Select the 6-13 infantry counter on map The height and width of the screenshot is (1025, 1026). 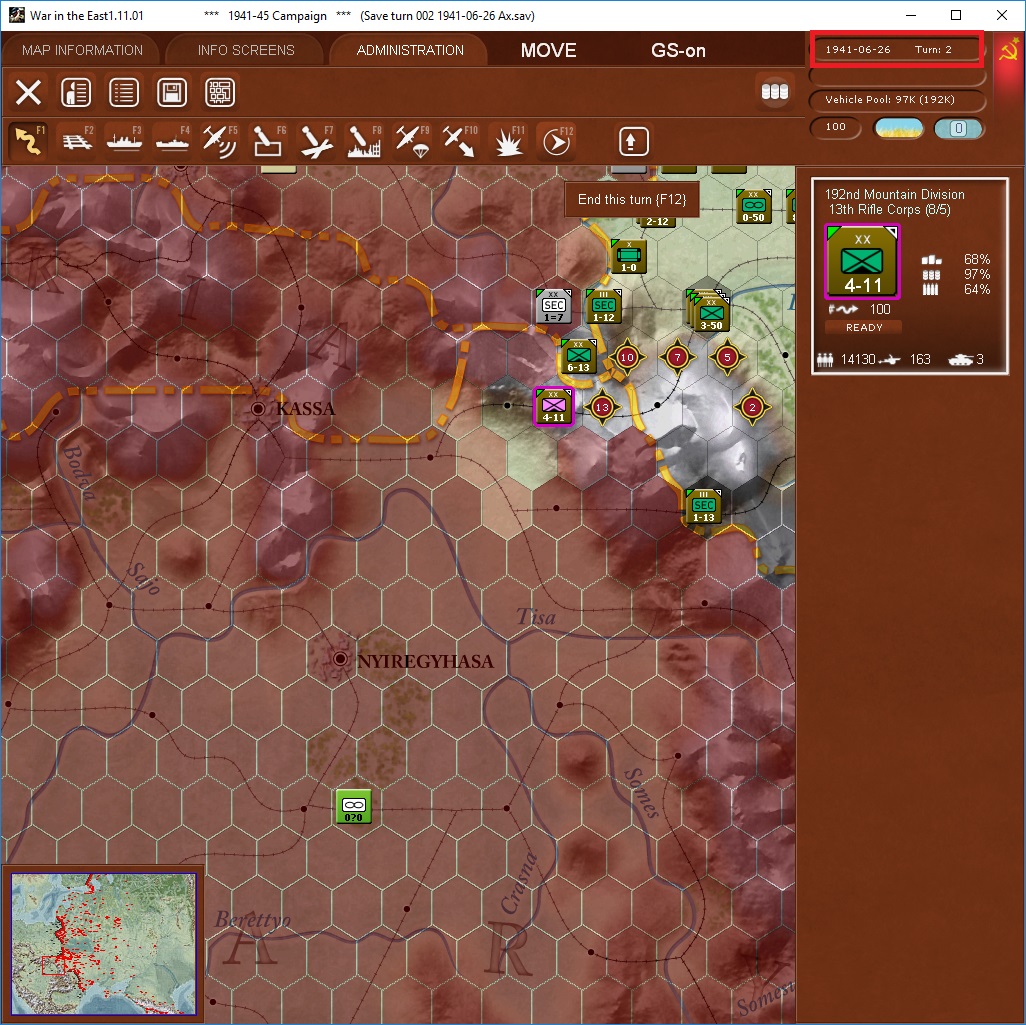pos(578,357)
